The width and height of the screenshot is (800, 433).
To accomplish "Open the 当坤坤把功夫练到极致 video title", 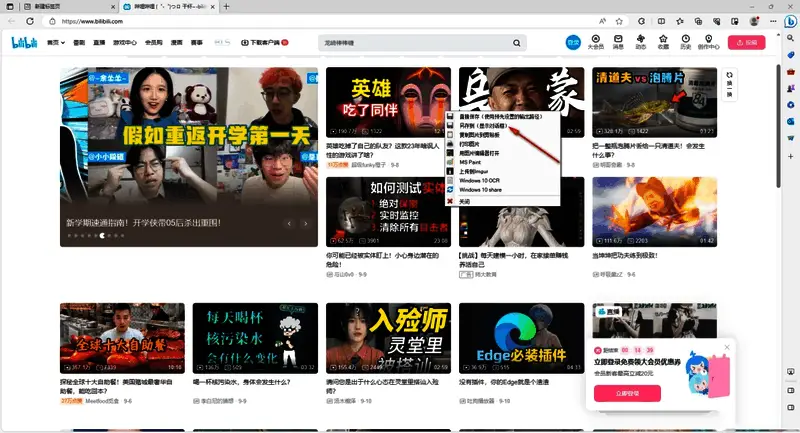I will [624, 256].
